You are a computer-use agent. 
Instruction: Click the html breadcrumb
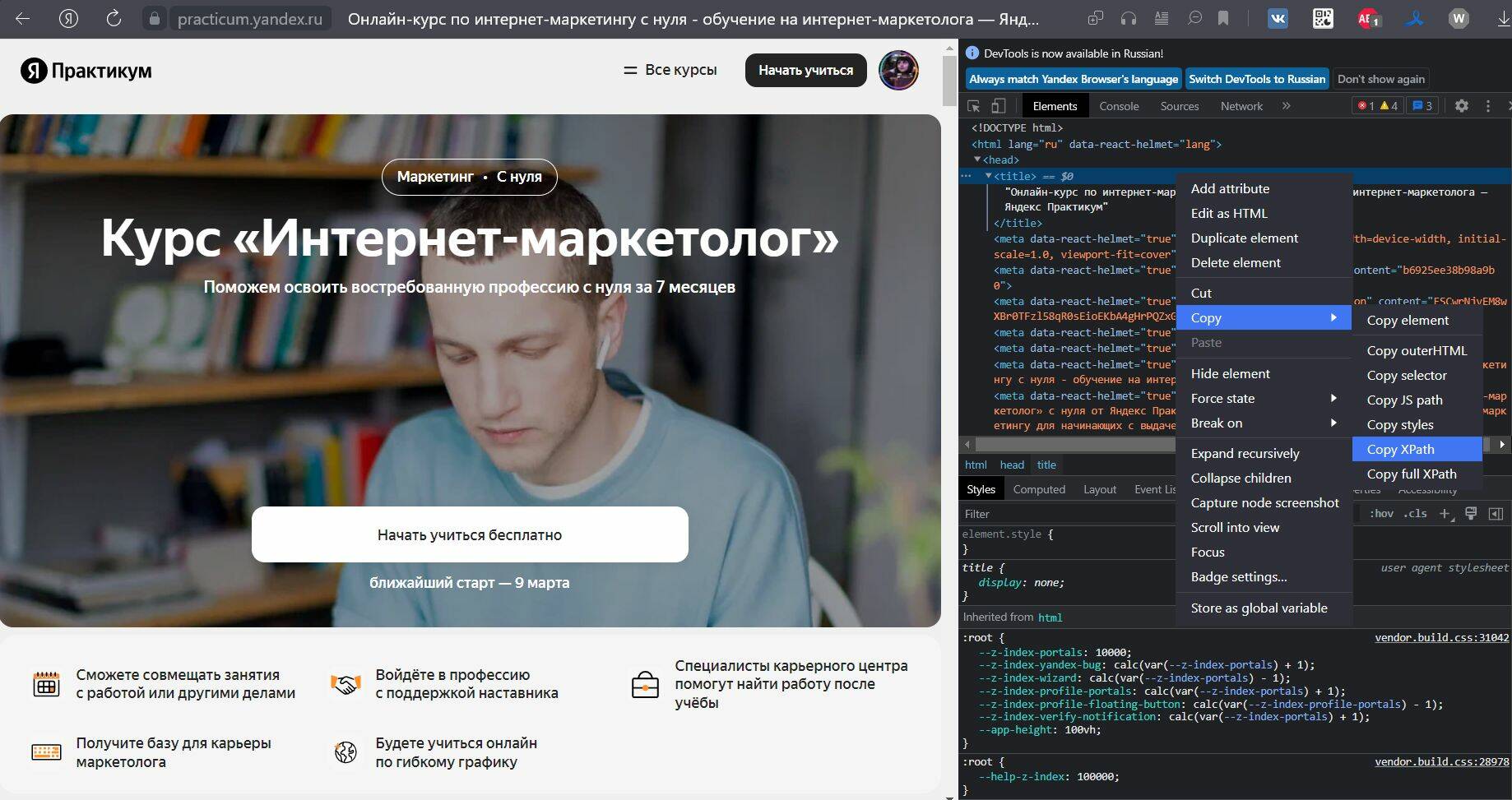(976, 465)
